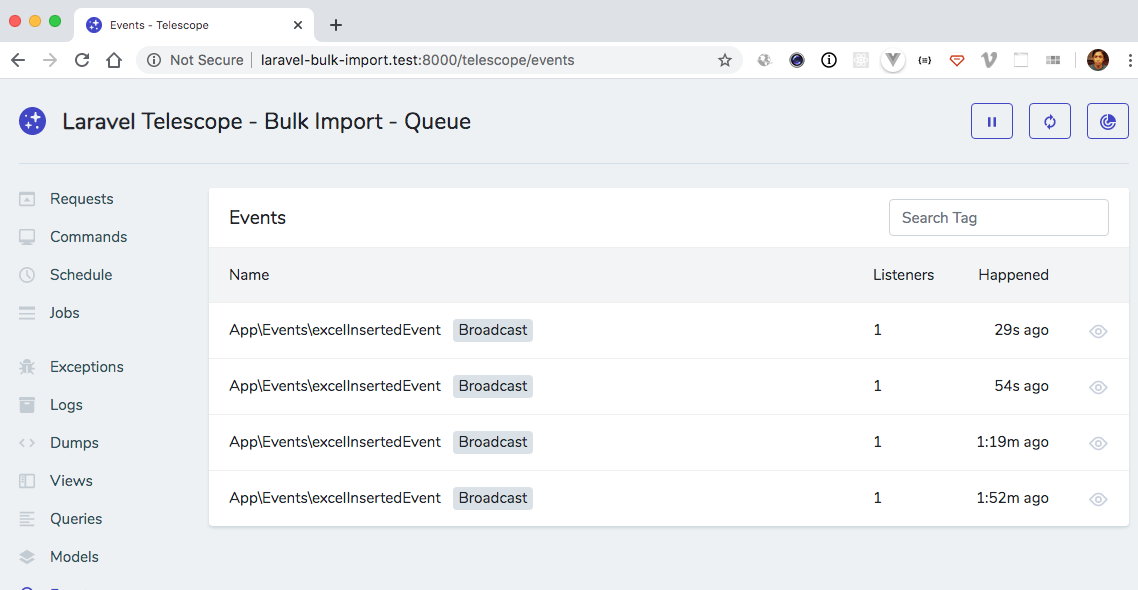Open Views in the sidebar
The image size is (1138, 590).
point(71,480)
